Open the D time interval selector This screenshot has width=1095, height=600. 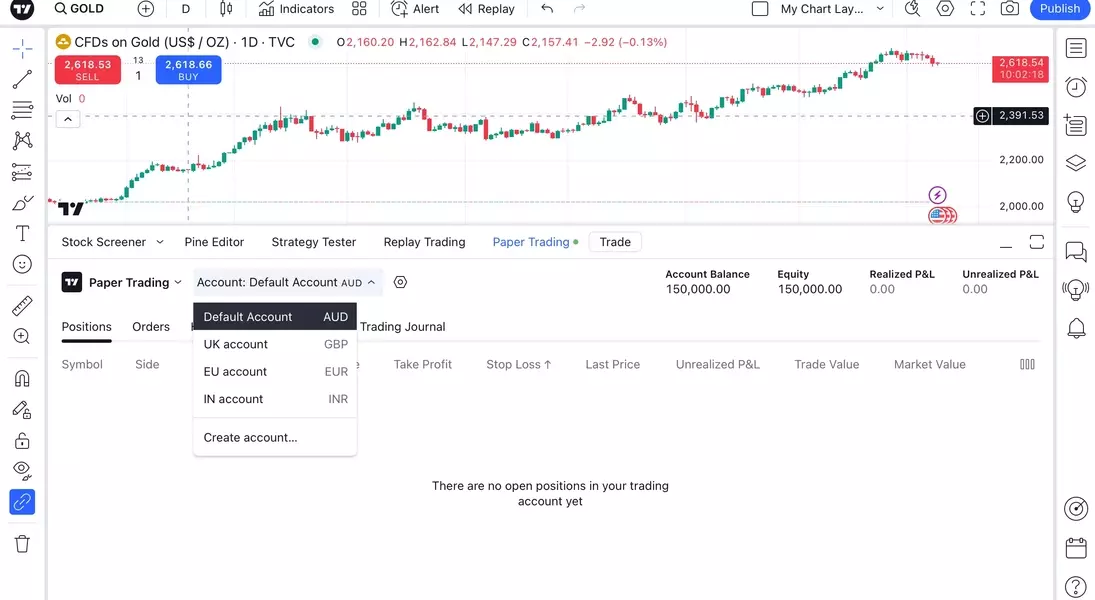click(x=186, y=9)
